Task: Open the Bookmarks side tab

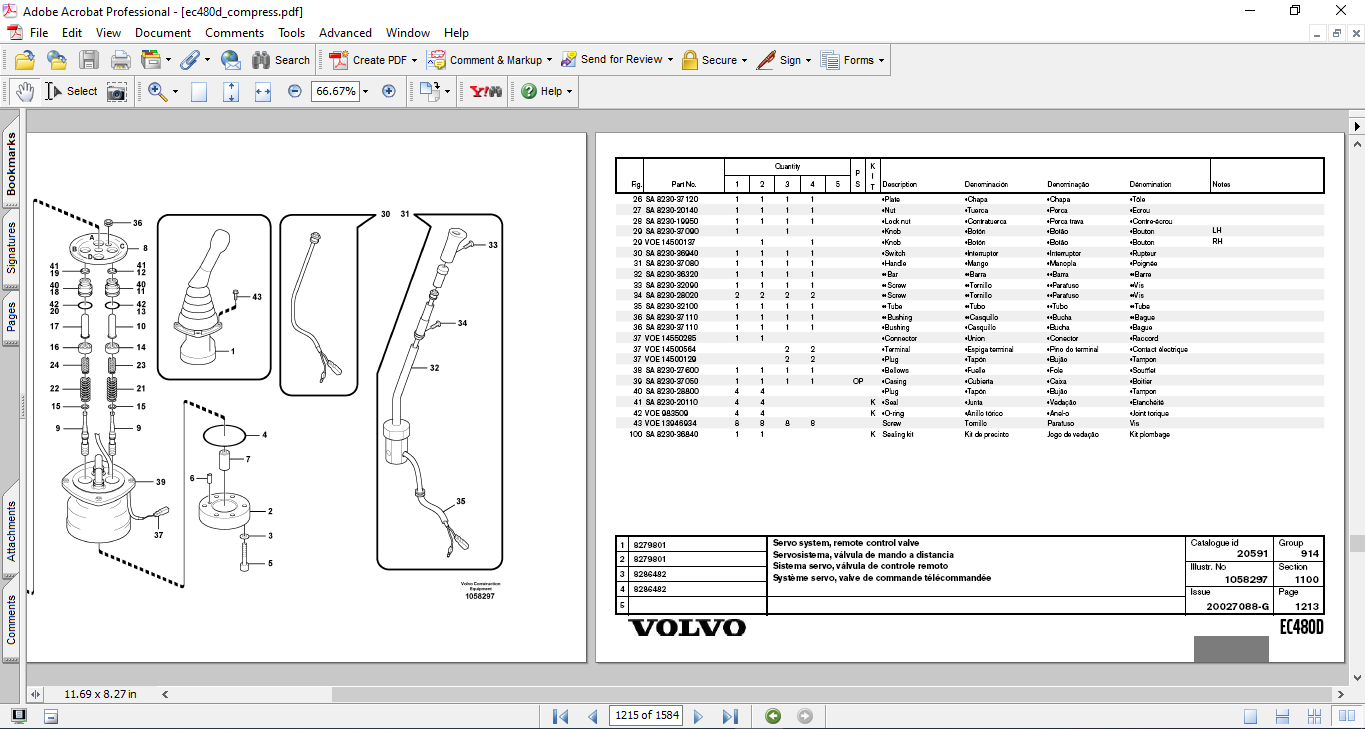Action: pyautogui.click(x=12, y=164)
